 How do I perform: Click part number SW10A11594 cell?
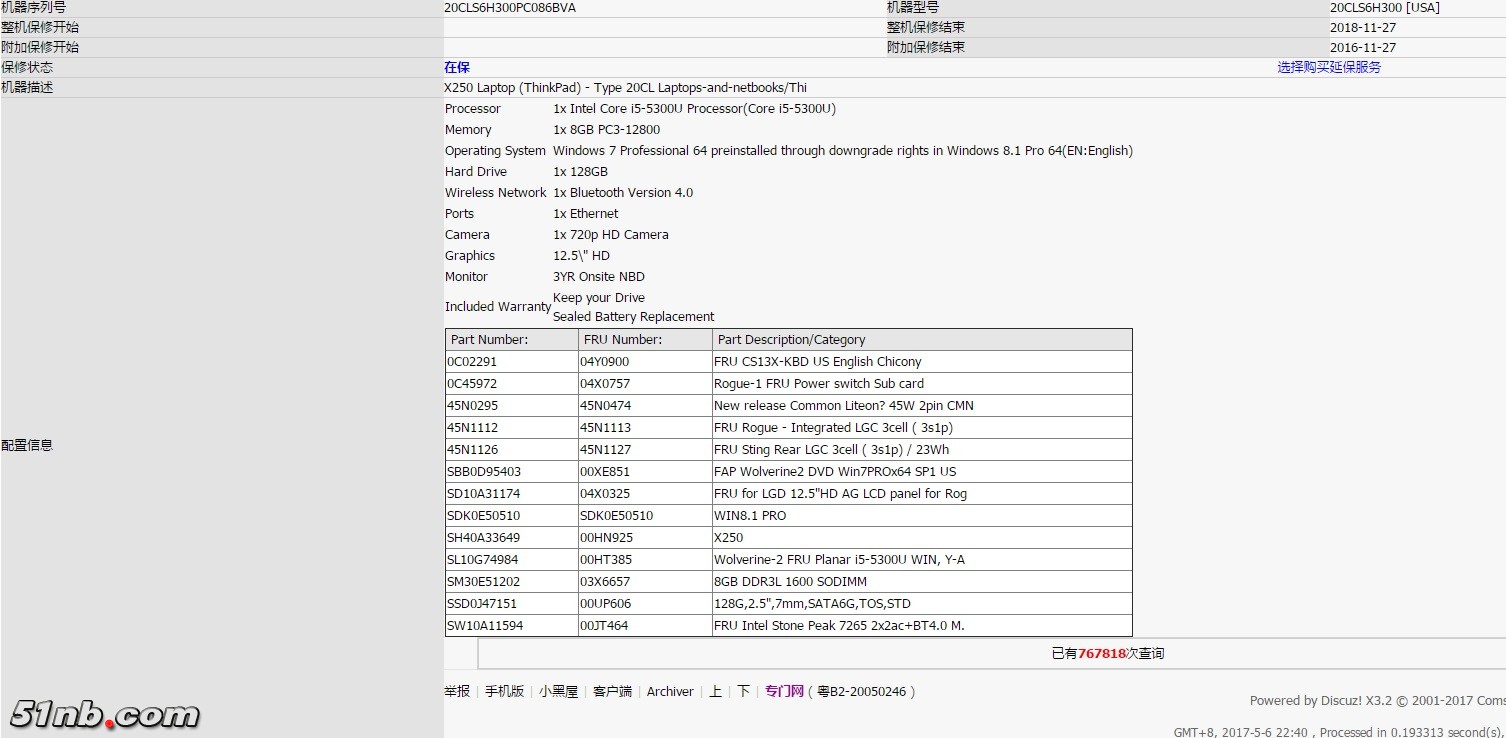click(x=512, y=626)
